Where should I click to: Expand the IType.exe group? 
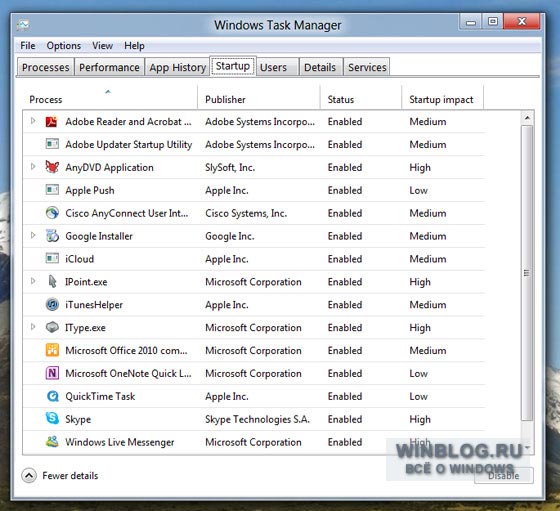click(33, 327)
